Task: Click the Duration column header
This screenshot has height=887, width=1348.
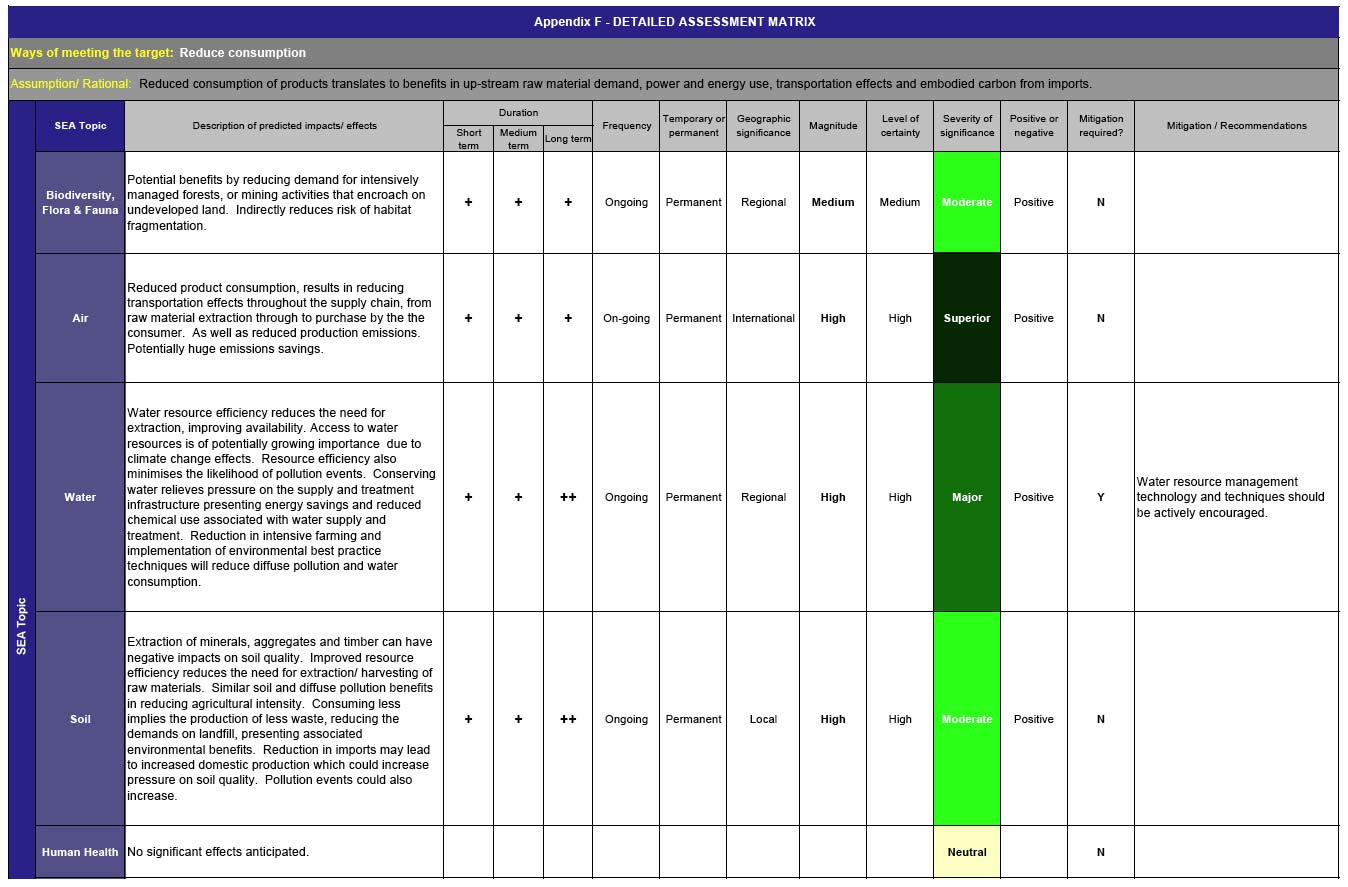Action: pyautogui.click(x=518, y=113)
